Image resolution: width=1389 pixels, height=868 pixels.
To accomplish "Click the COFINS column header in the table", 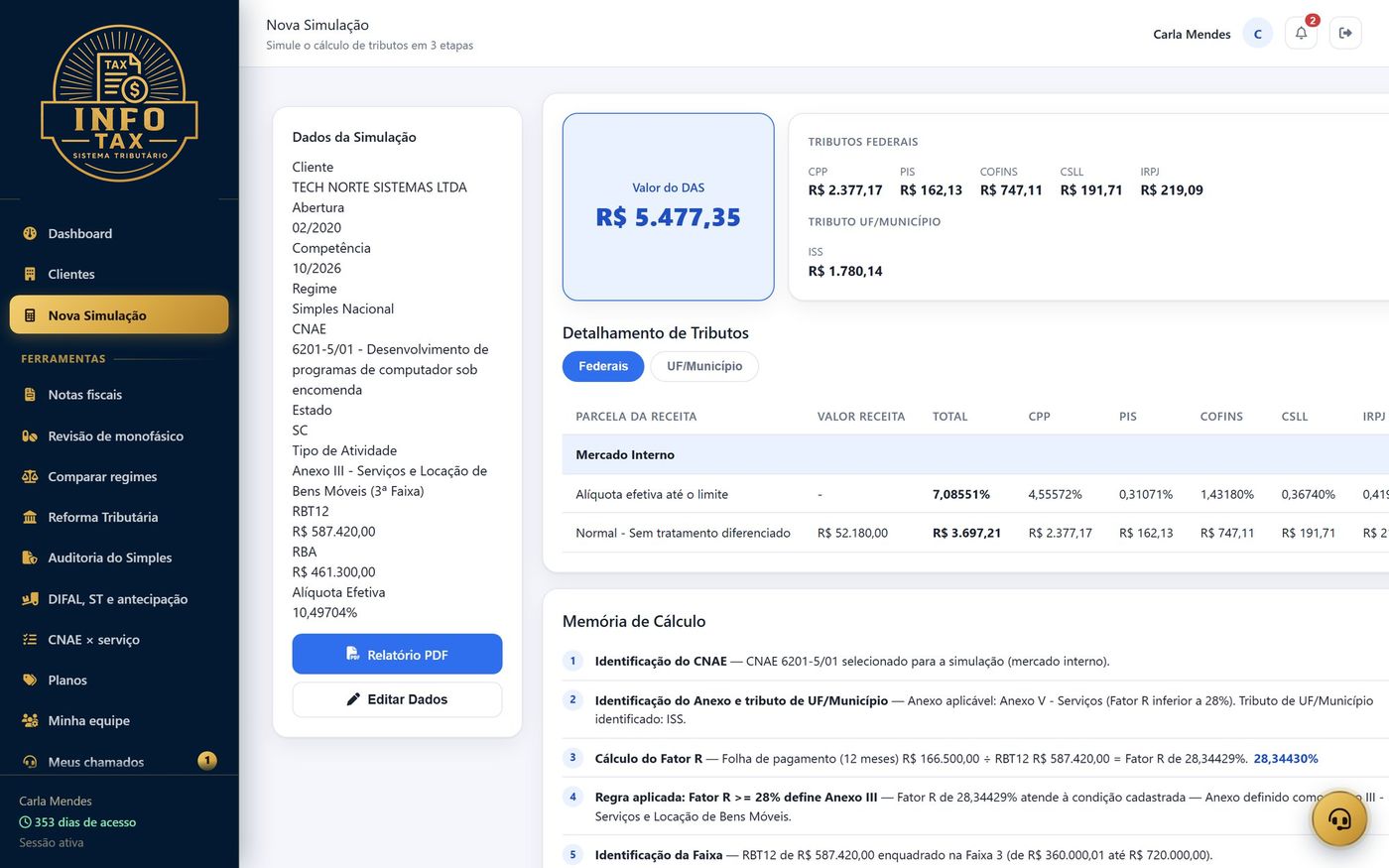I will pos(1221,417).
